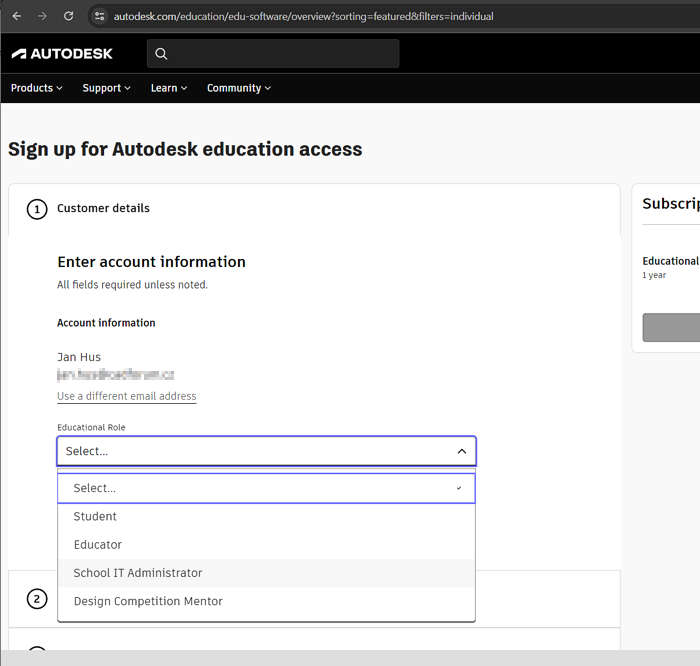
Task: Select Educator role option
Action: coord(267,545)
